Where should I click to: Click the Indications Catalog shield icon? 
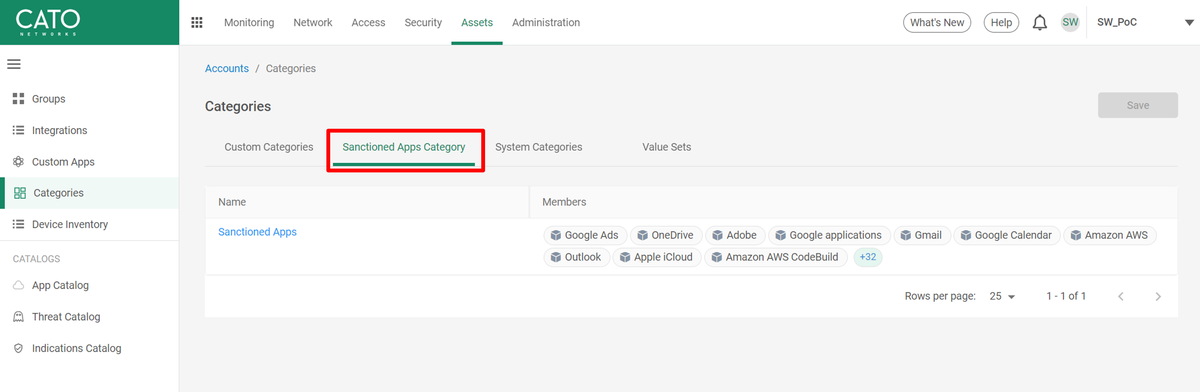18,349
